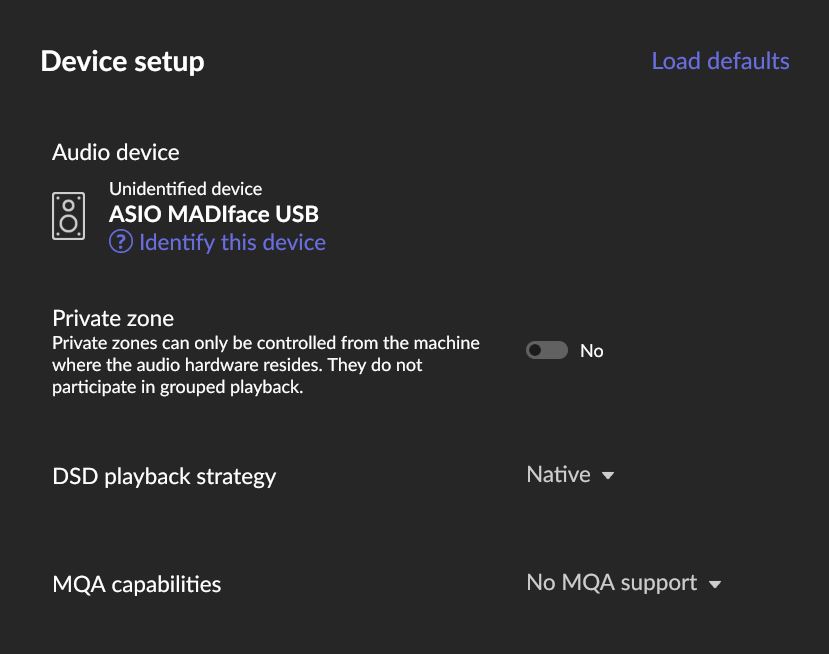Click the Audio device section label

[x=116, y=152]
